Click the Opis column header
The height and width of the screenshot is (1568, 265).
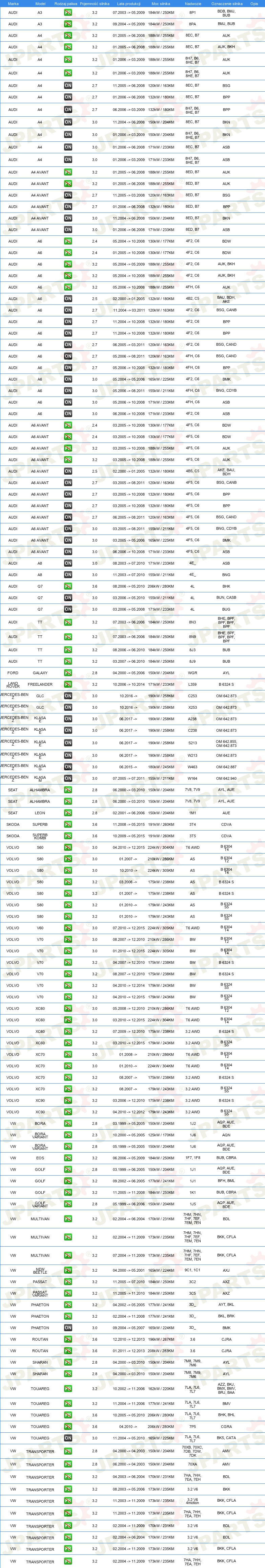point(254,4)
